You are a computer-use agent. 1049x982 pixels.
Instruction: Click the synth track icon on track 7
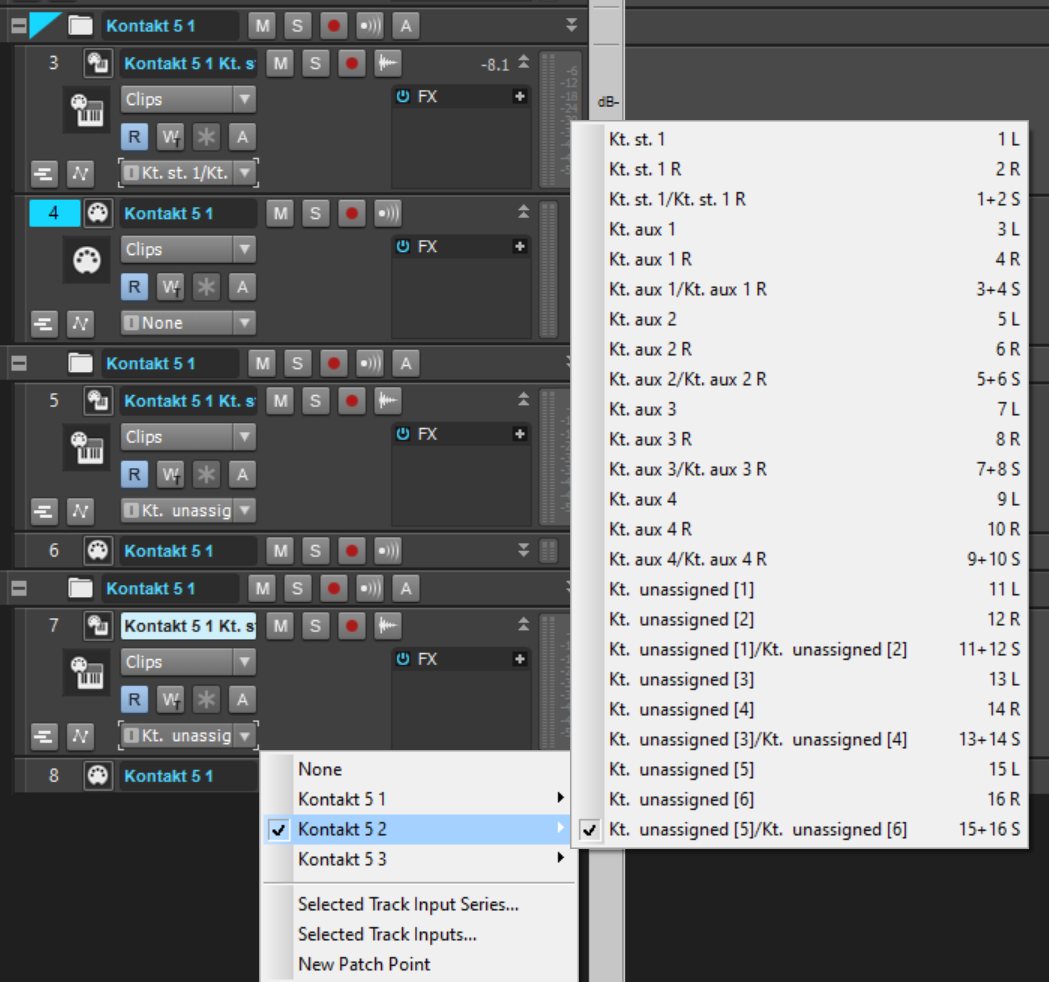98,625
